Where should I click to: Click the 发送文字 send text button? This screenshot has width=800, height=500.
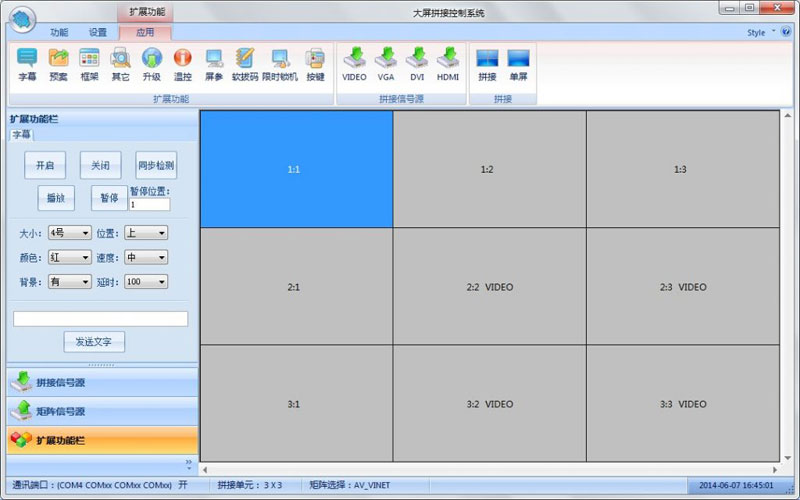tap(94, 341)
